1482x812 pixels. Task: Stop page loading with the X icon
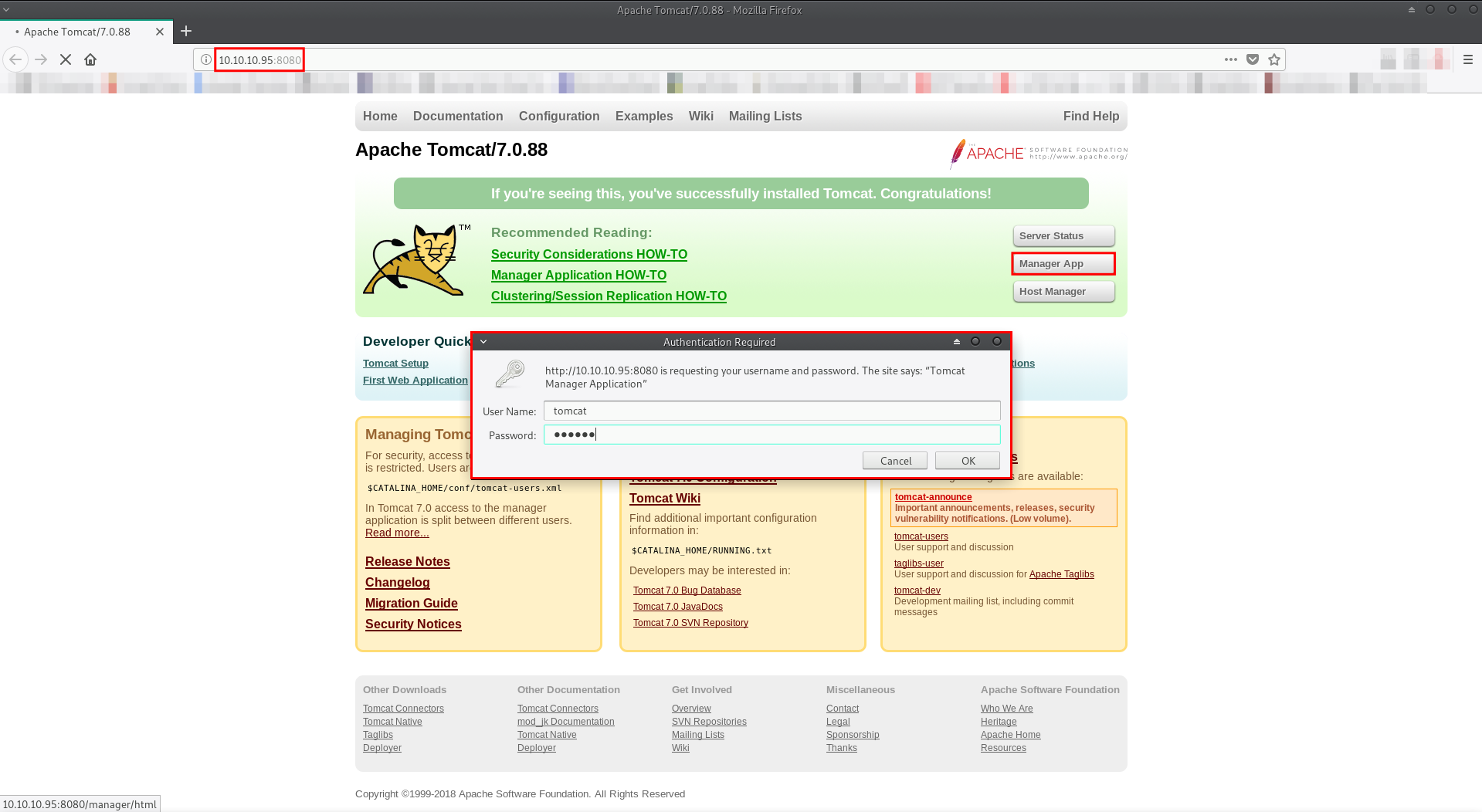[66, 59]
